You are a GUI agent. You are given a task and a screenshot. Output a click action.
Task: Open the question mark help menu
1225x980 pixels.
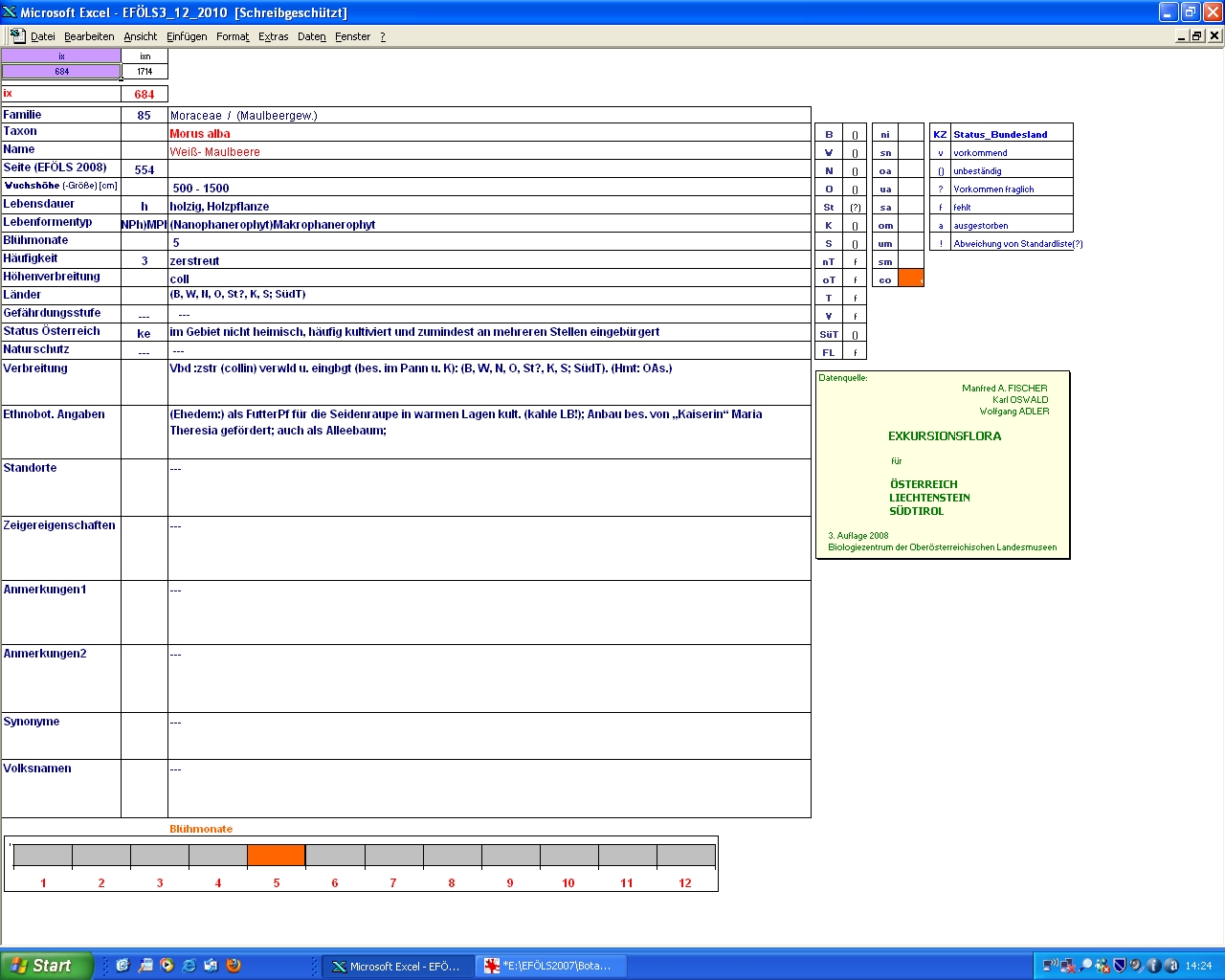click(x=383, y=36)
